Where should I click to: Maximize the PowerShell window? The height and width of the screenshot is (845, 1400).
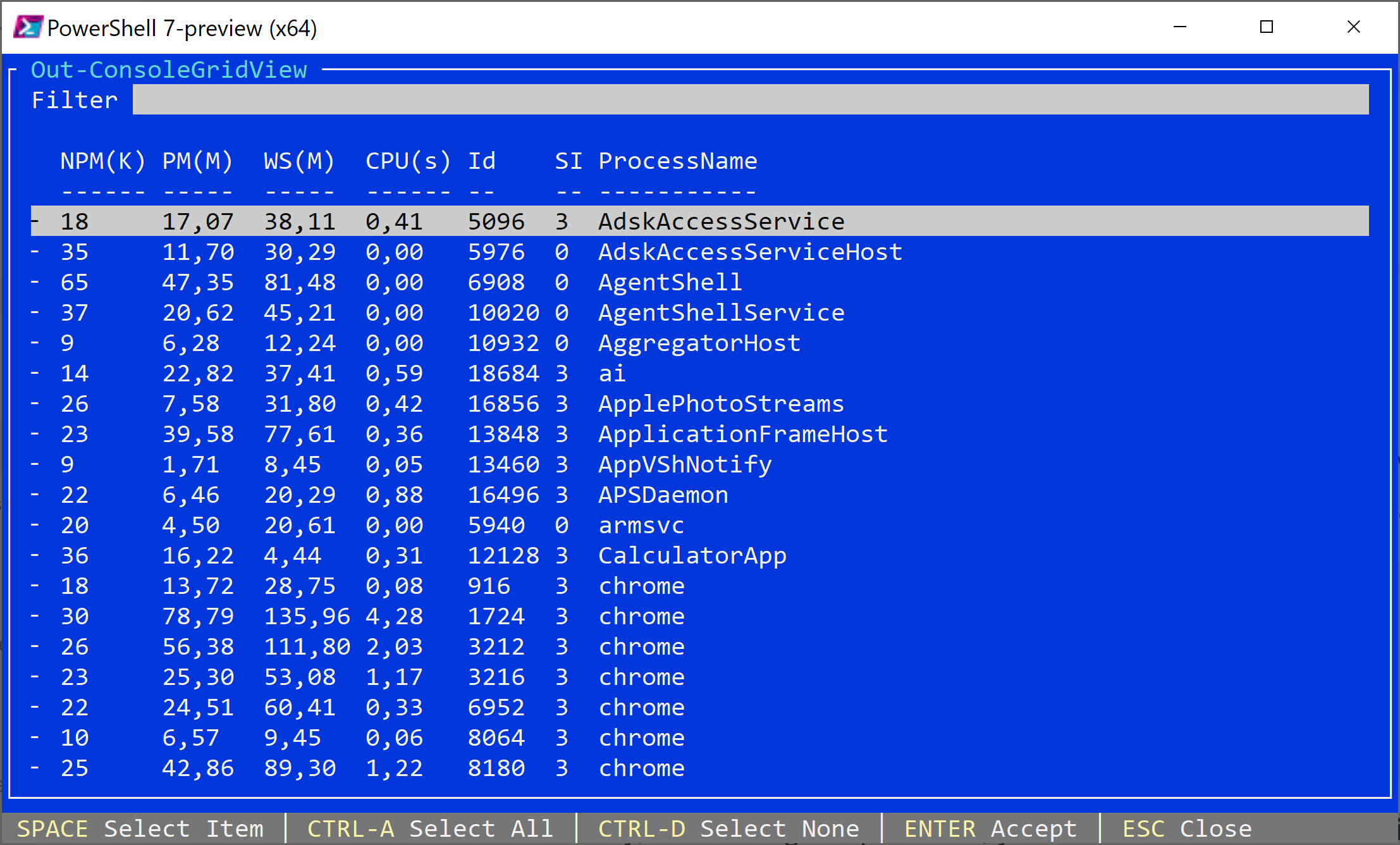[x=1266, y=27]
